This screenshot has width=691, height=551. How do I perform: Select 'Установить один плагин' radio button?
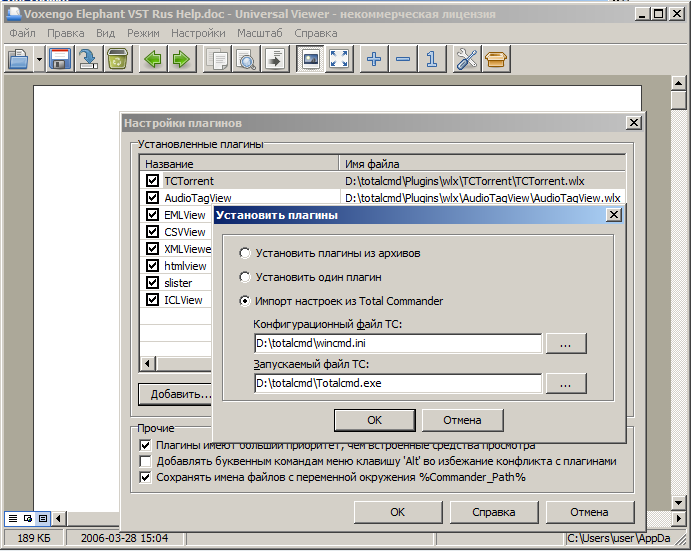[245, 277]
